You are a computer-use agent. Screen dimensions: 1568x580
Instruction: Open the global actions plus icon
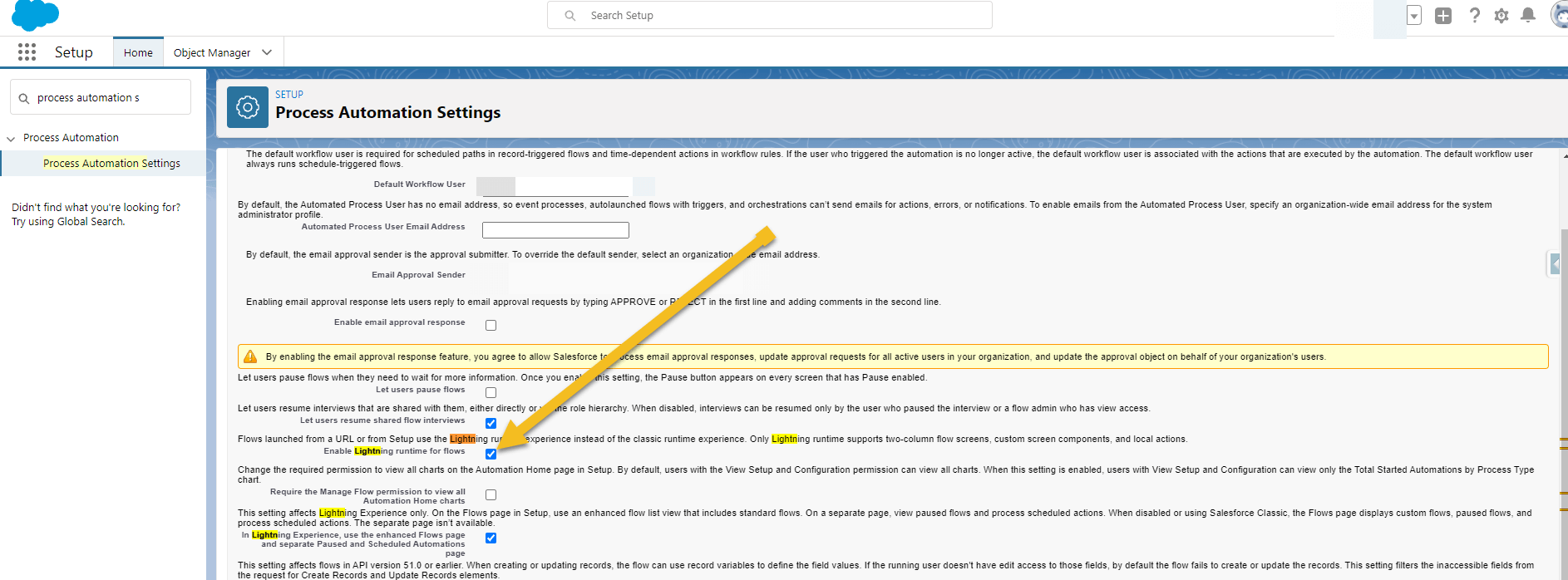coord(1443,15)
